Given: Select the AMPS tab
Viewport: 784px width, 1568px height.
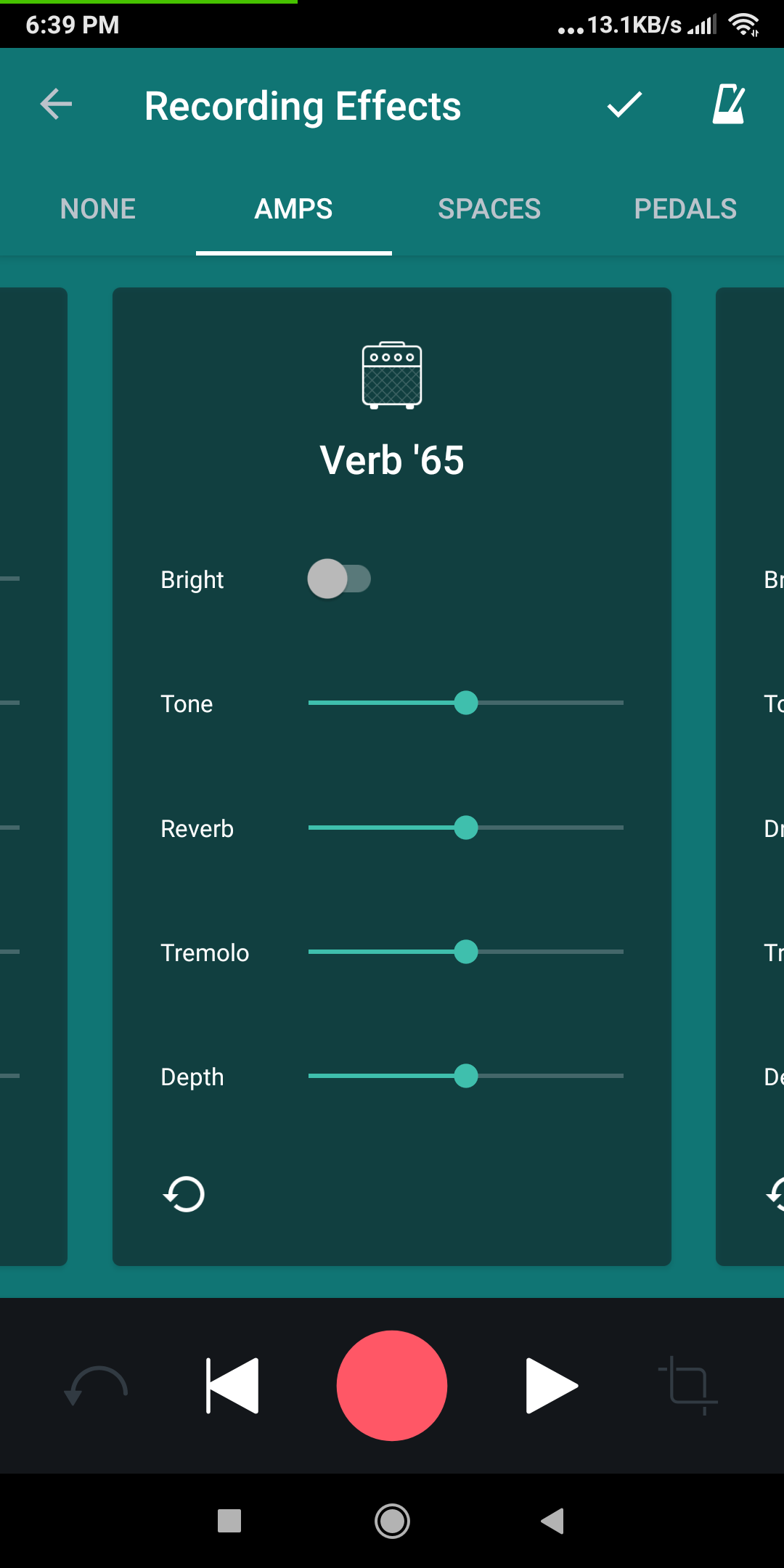Looking at the screenshot, I should click(293, 209).
